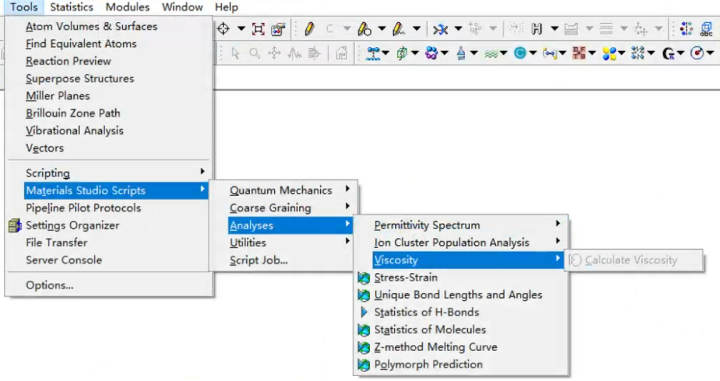Open the Modules menu
This screenshot has width=720, height=381.
[128, 7]
